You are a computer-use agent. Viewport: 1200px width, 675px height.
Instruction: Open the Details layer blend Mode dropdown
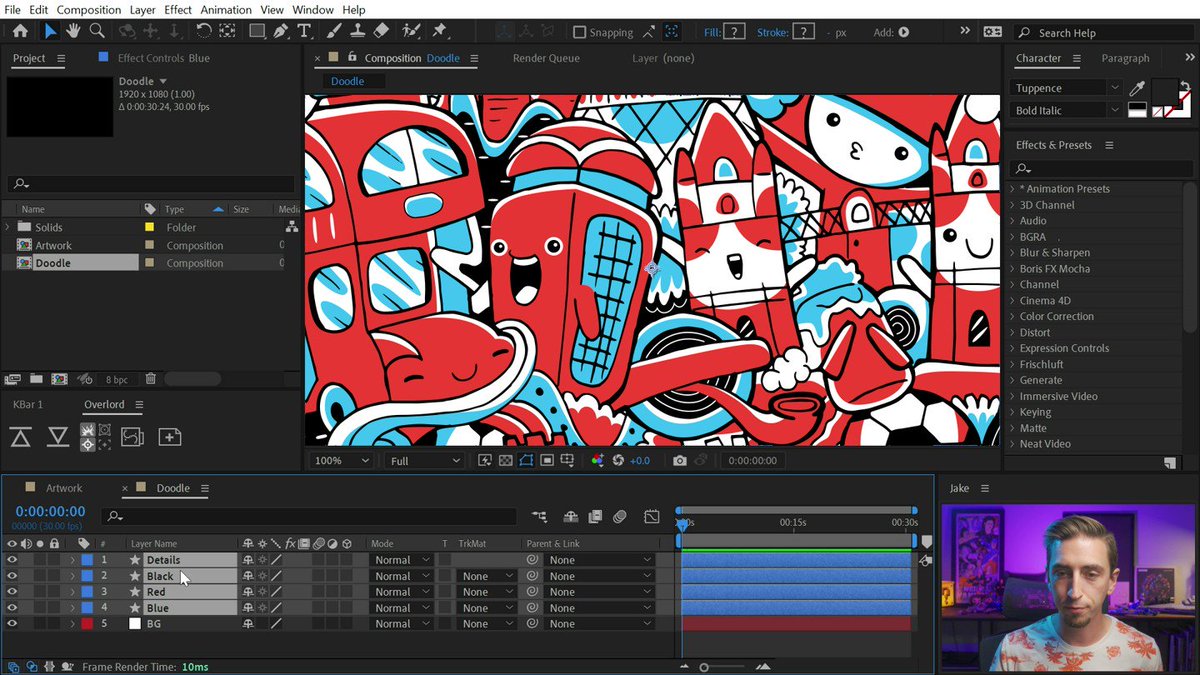pyautogui.click(x=402, y=560)
